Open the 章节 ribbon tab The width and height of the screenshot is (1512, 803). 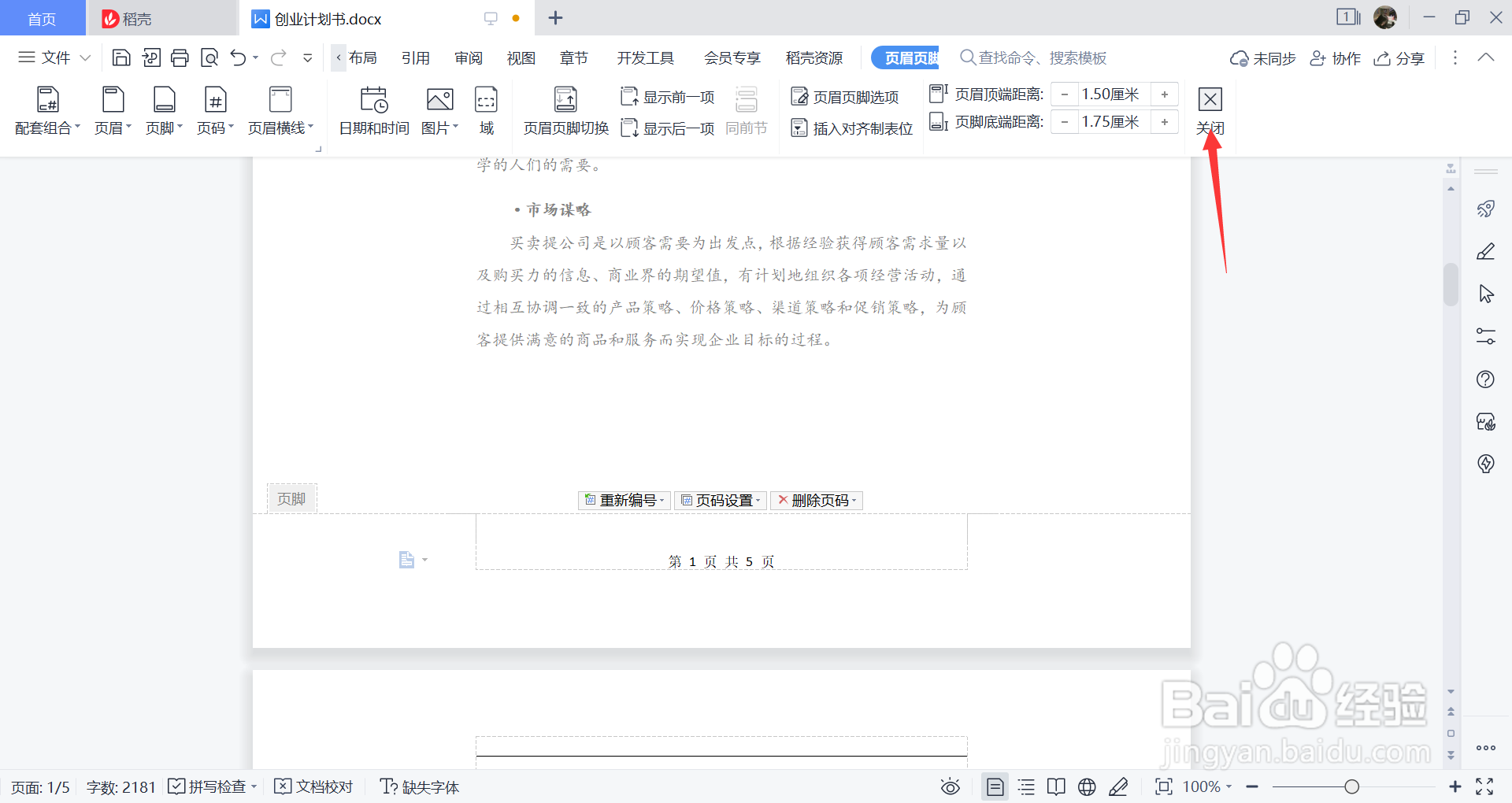pos(573,57)
